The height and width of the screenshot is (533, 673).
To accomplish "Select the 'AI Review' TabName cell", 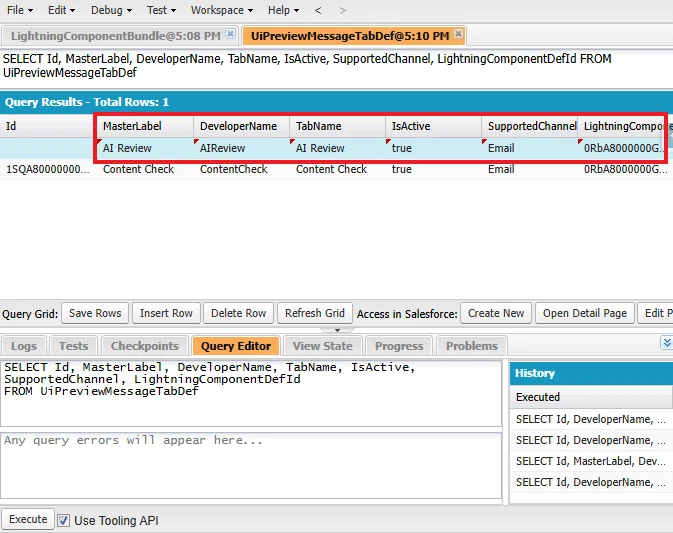I will pos(337,148).
